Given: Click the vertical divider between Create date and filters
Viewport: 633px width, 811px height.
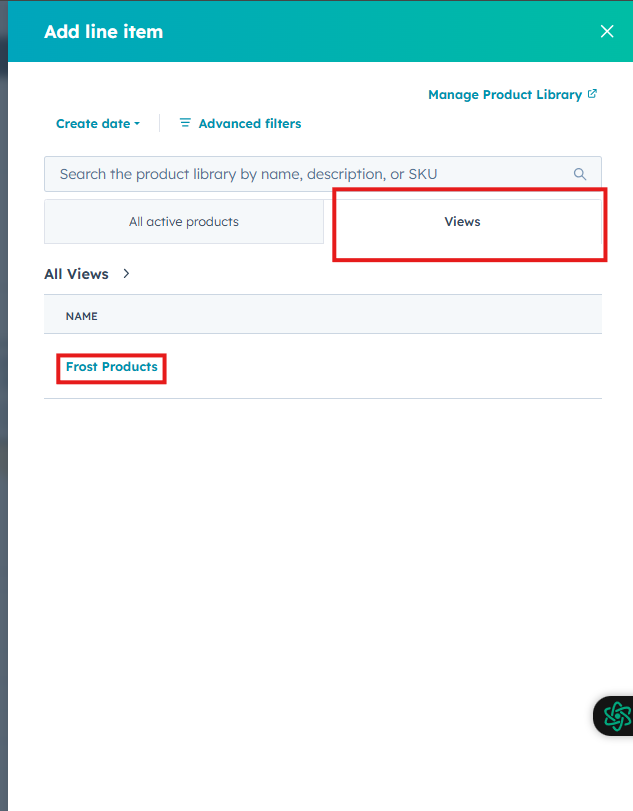Looking at the screenshot, I should (160, 124).
